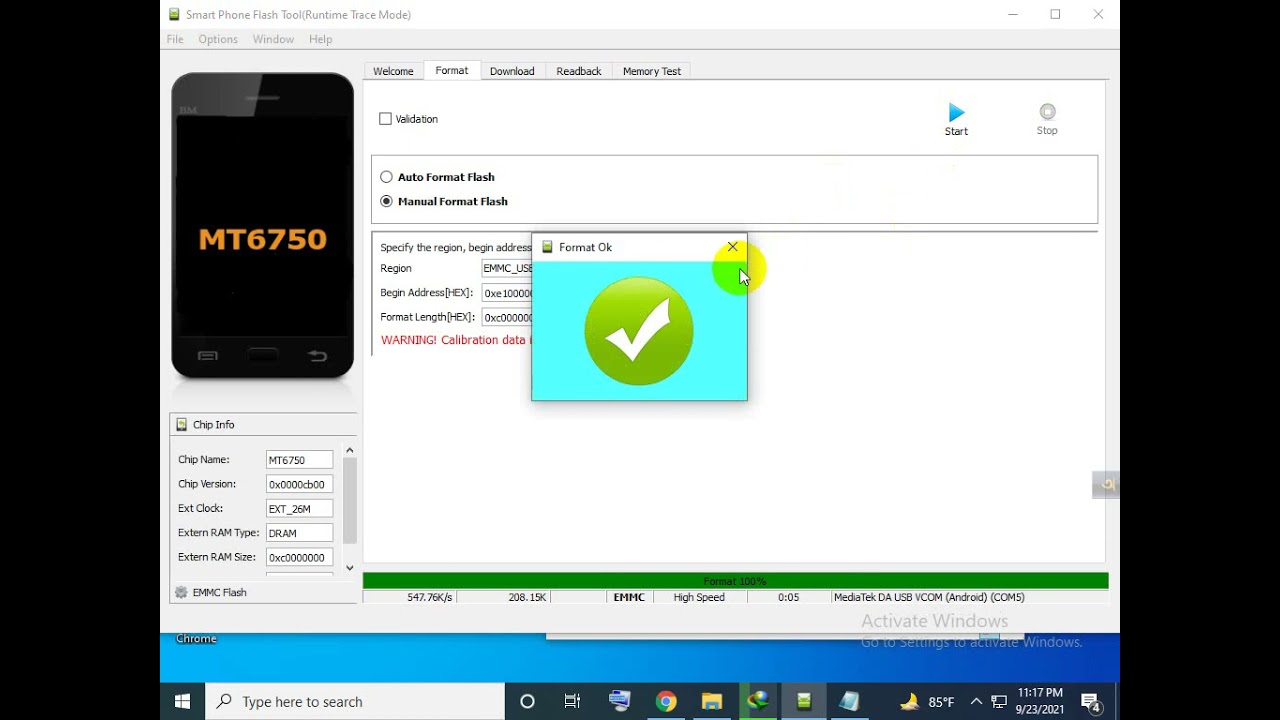Switch to the Memory Test tab

[652, 71]
